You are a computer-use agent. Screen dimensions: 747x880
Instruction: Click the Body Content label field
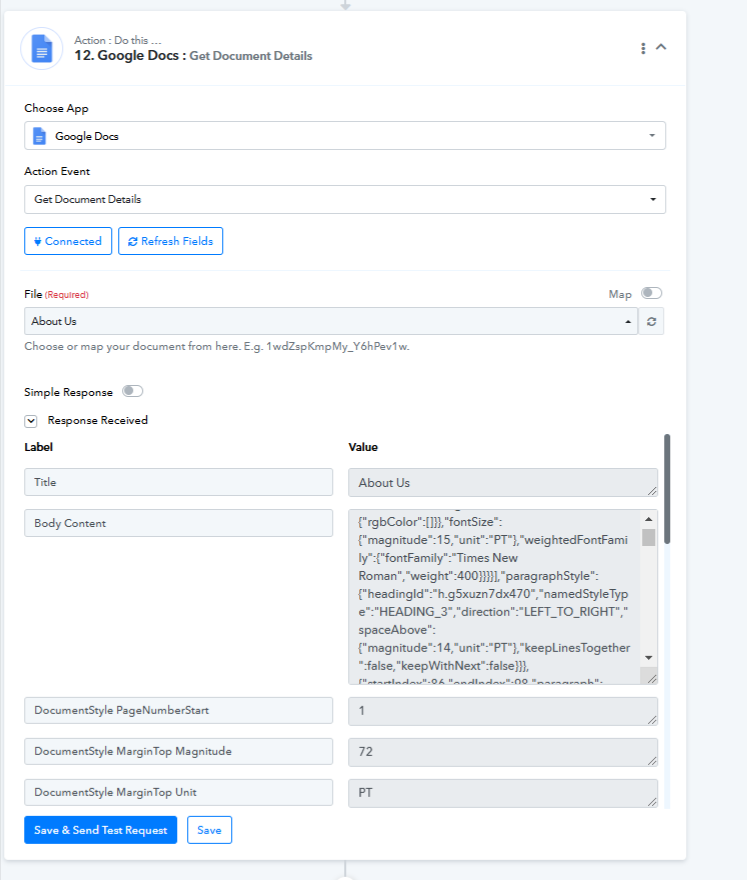[x=178, y=523]
